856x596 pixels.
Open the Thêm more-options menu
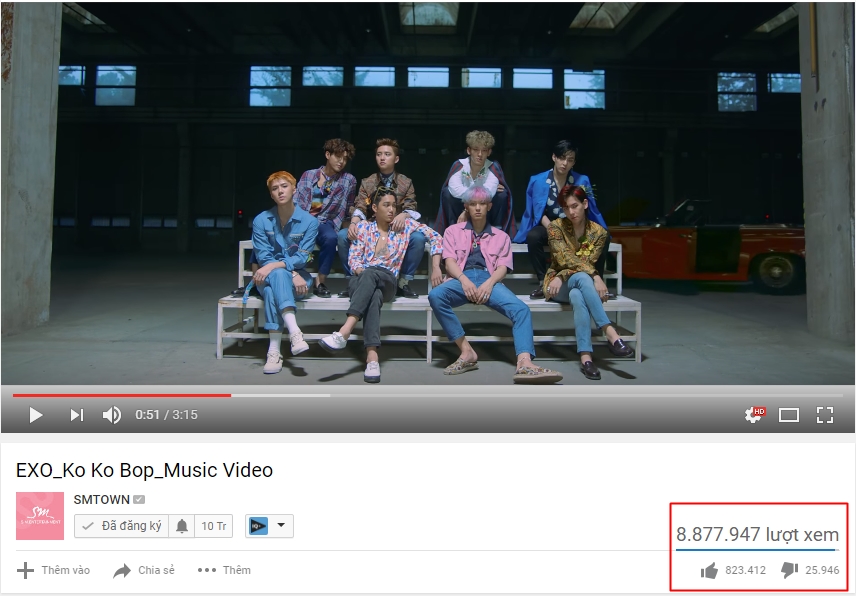click(x=224, y=570)
